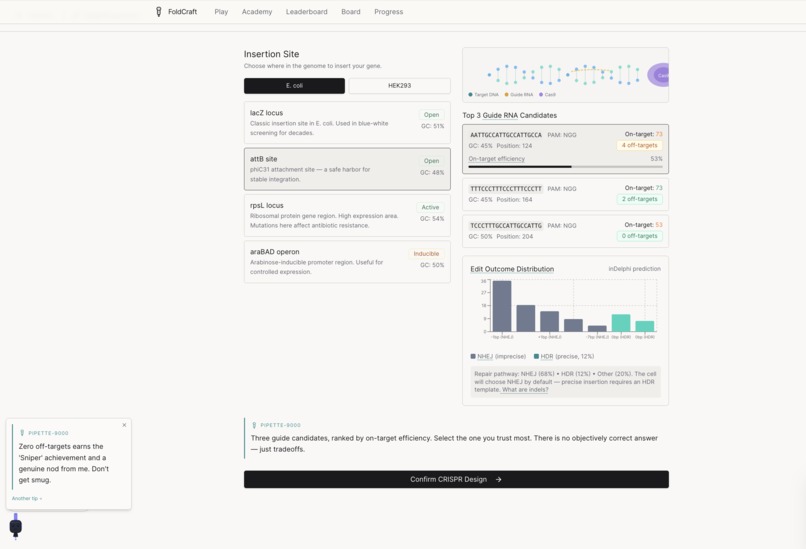Click the HDR legend swatch
Screen dimensions: 806x549
(x=537, y=356)
